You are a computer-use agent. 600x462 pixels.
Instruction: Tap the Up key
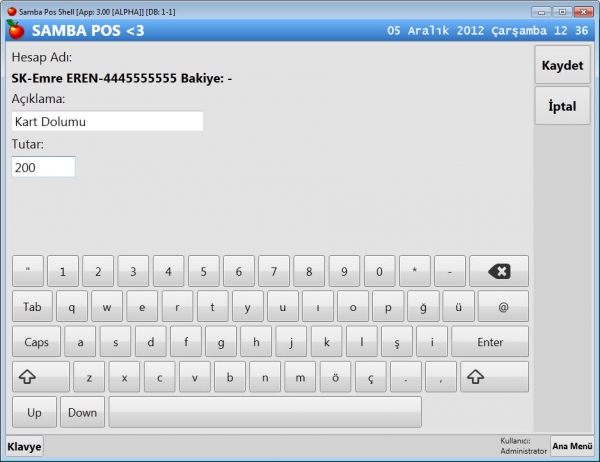pos(34,412)
